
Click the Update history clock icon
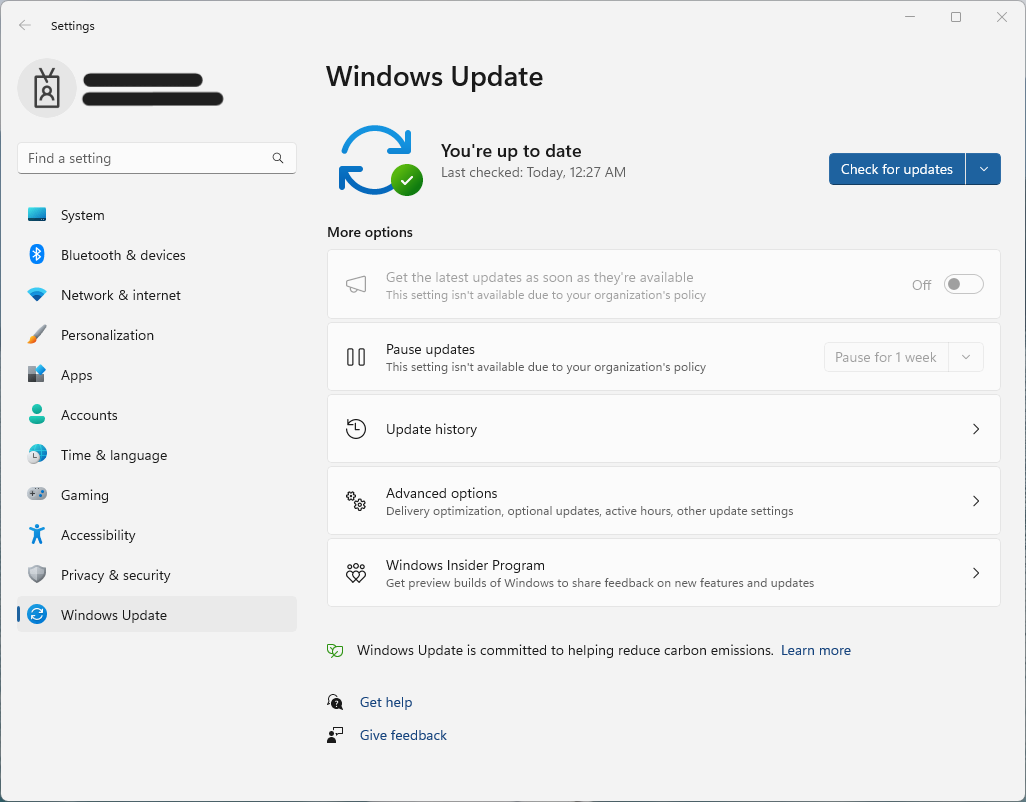[x=356, y=428]
